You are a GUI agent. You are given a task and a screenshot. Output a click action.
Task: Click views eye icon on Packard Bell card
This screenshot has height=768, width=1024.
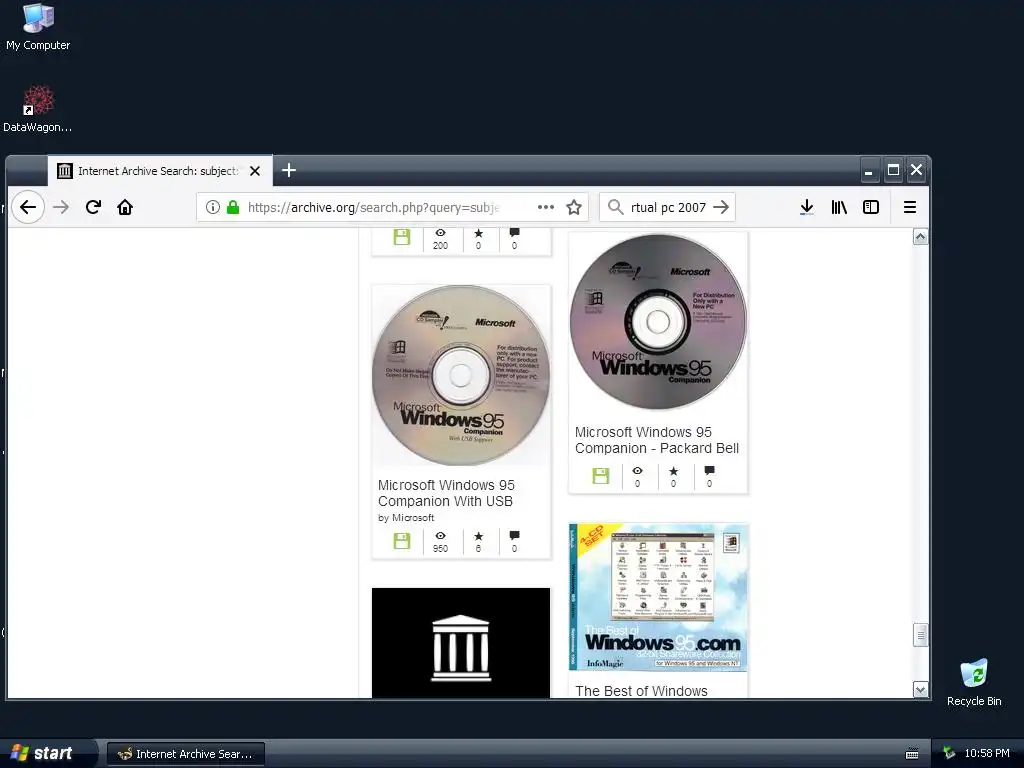(x=637, y=470)
